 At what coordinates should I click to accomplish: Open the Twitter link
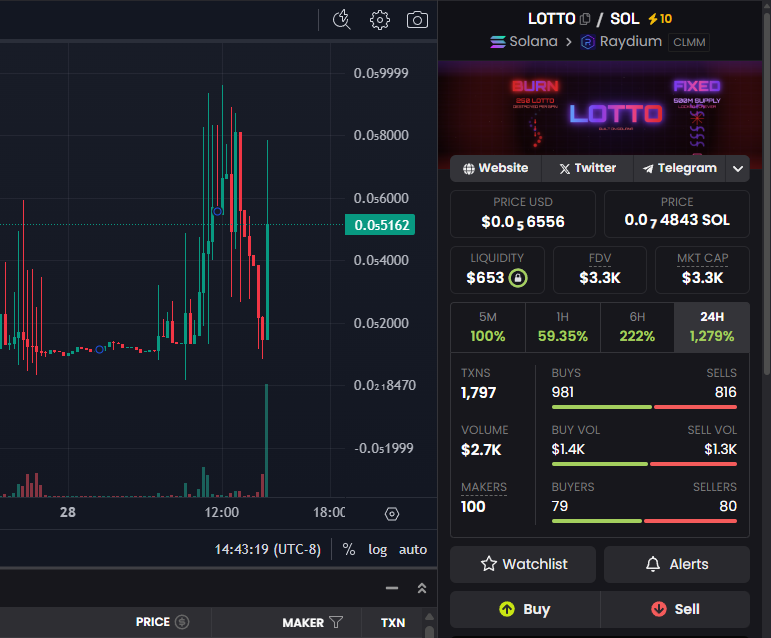(x=588, y=169)
